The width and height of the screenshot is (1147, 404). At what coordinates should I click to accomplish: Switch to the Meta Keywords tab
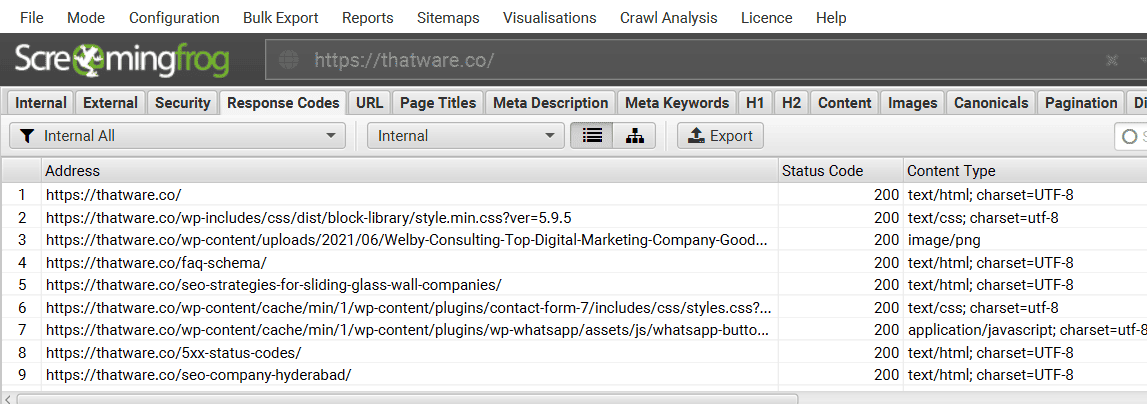coord(677,103)
